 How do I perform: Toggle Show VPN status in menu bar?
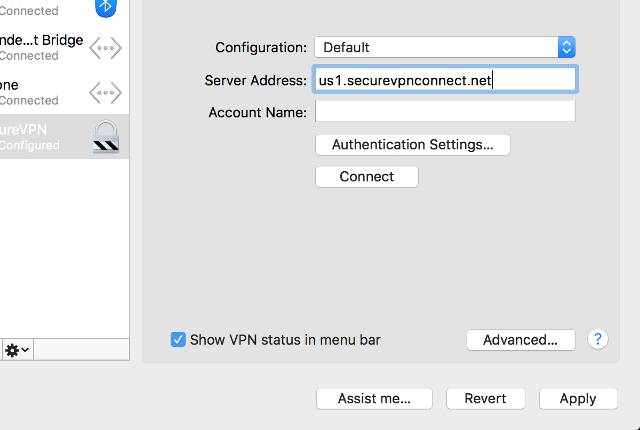coord(179,340)
